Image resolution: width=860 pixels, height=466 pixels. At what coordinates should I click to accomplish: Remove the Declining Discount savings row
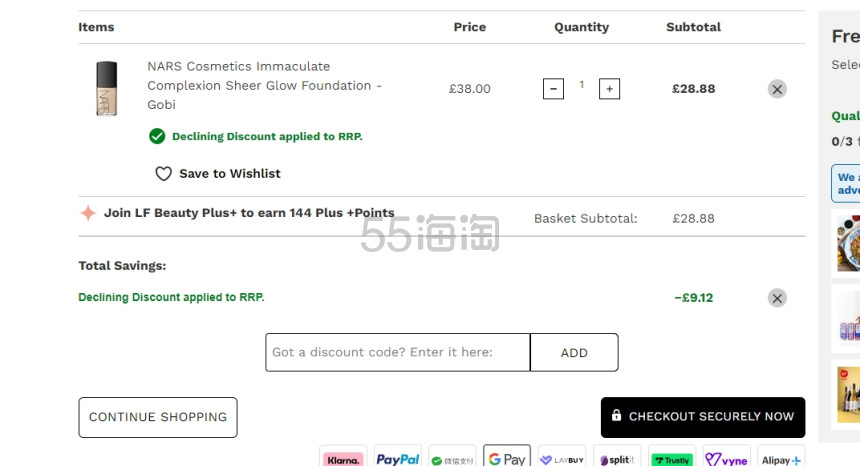[x=777, y=298]
